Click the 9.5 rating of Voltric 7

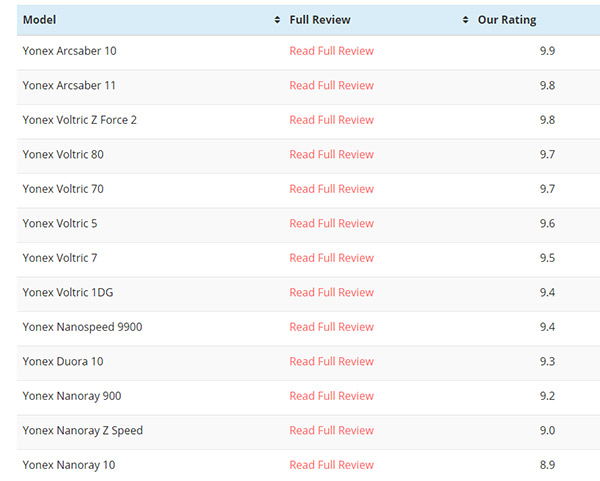click(547, 258)
